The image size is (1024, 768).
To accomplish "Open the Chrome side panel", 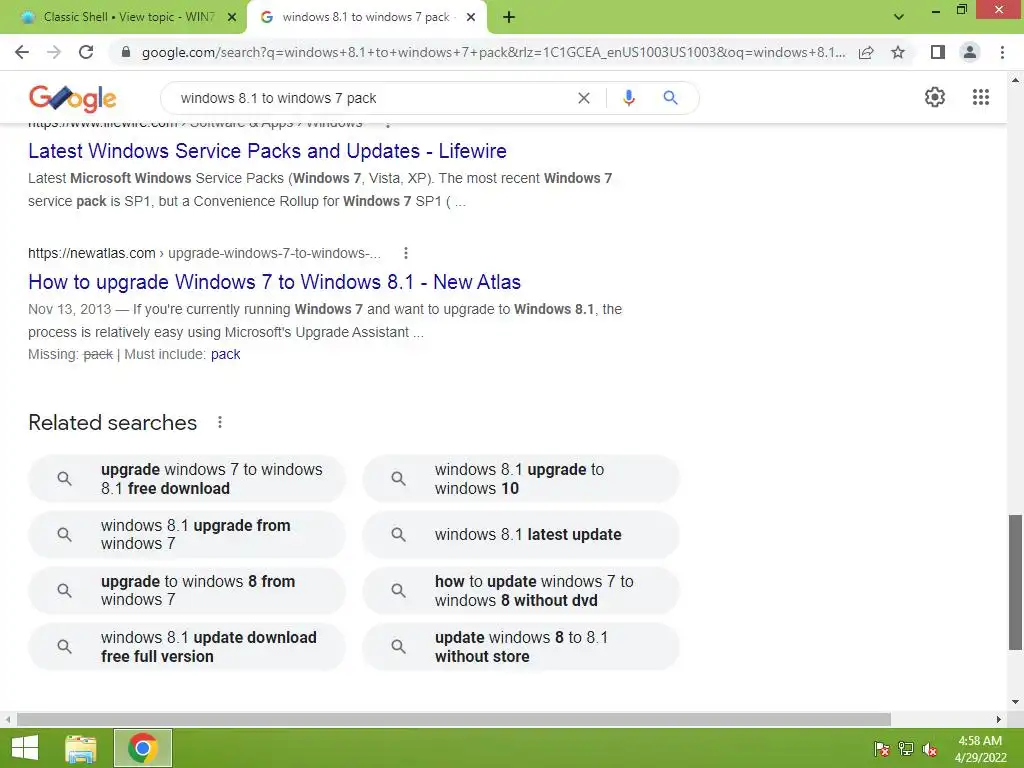I will [x=937, y=52].
